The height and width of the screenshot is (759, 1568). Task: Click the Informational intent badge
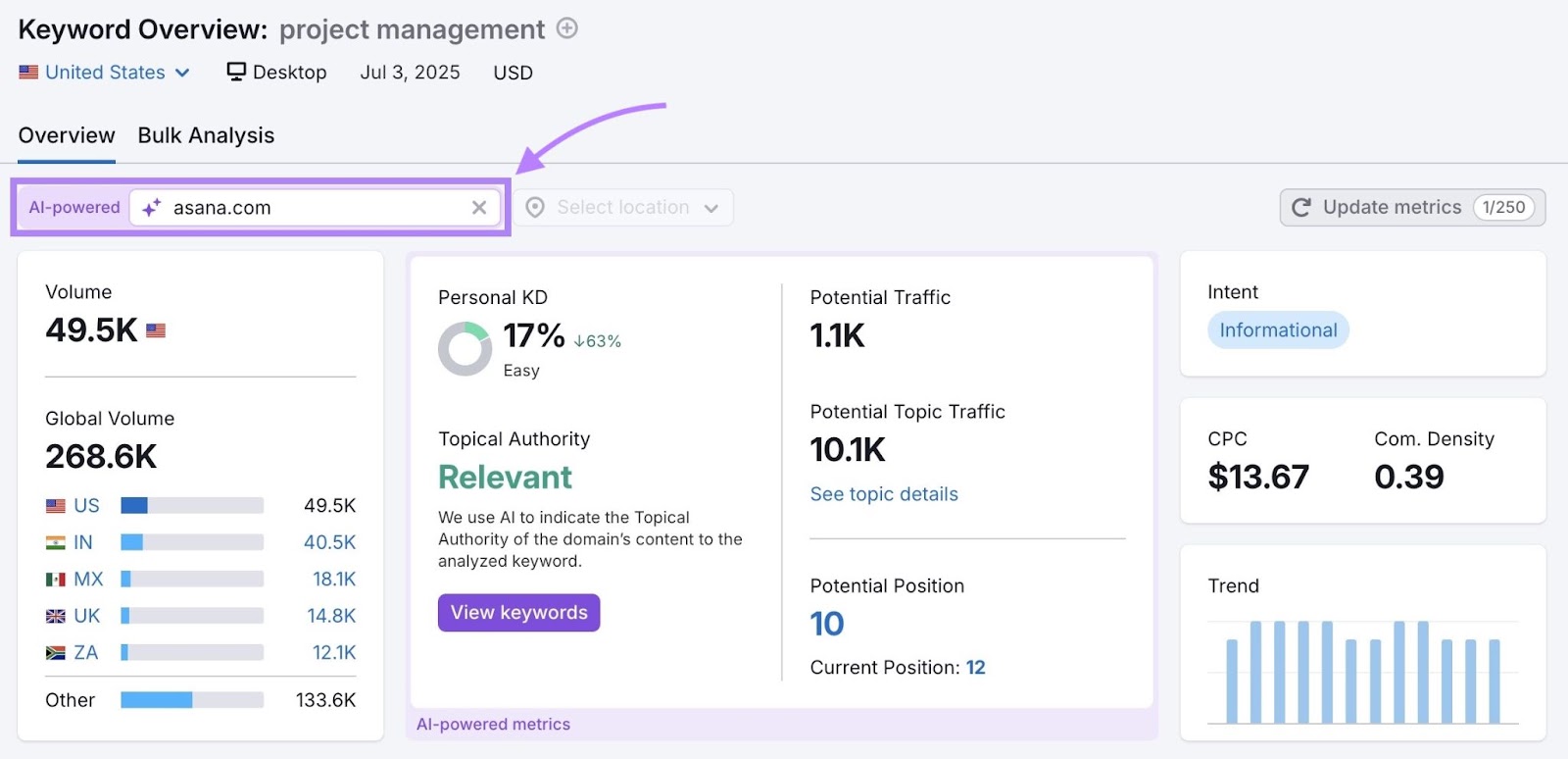coord(1278,330)
